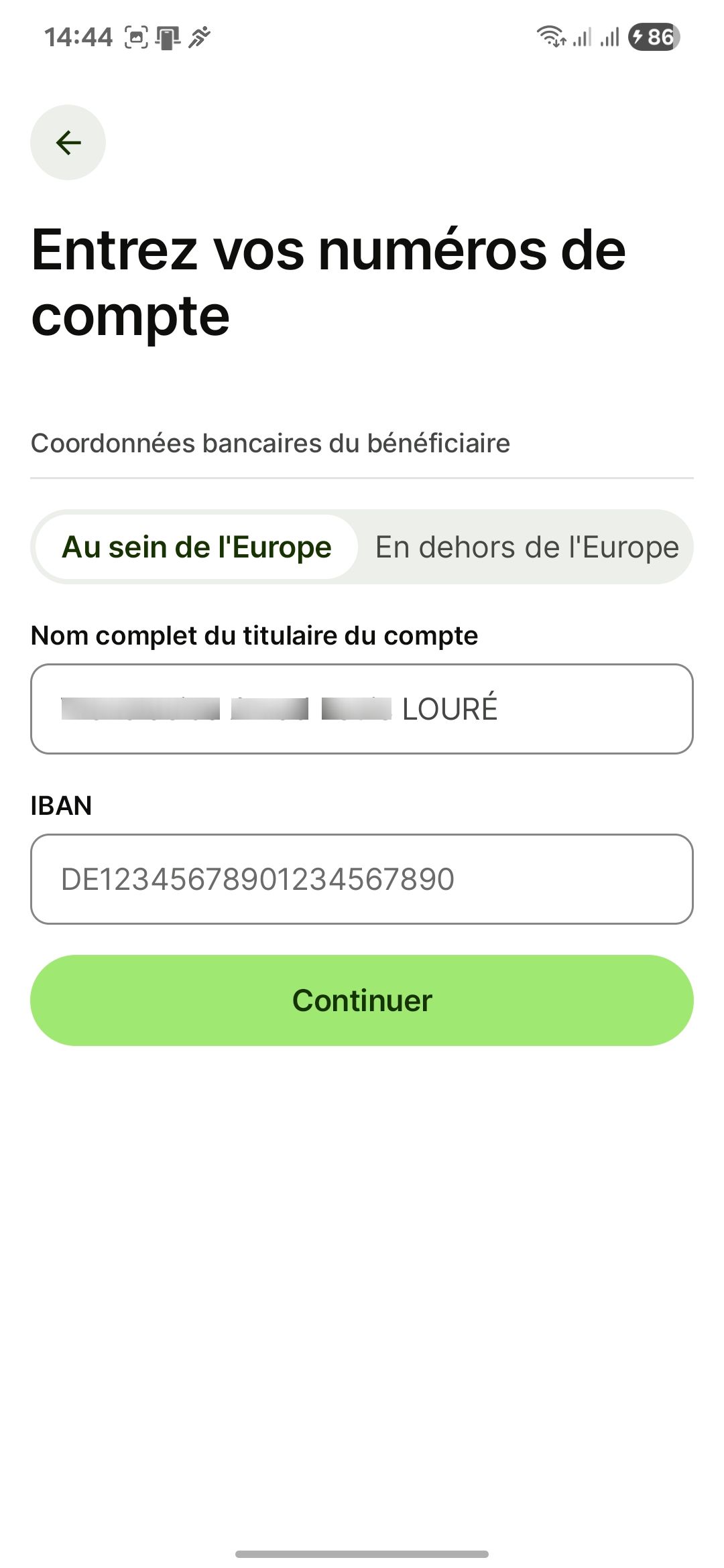Screen dimensions: 724x1568
Task: Tap the Coordonnées bancaires du bénéficiaire label
Action: (x=270, y=444)
